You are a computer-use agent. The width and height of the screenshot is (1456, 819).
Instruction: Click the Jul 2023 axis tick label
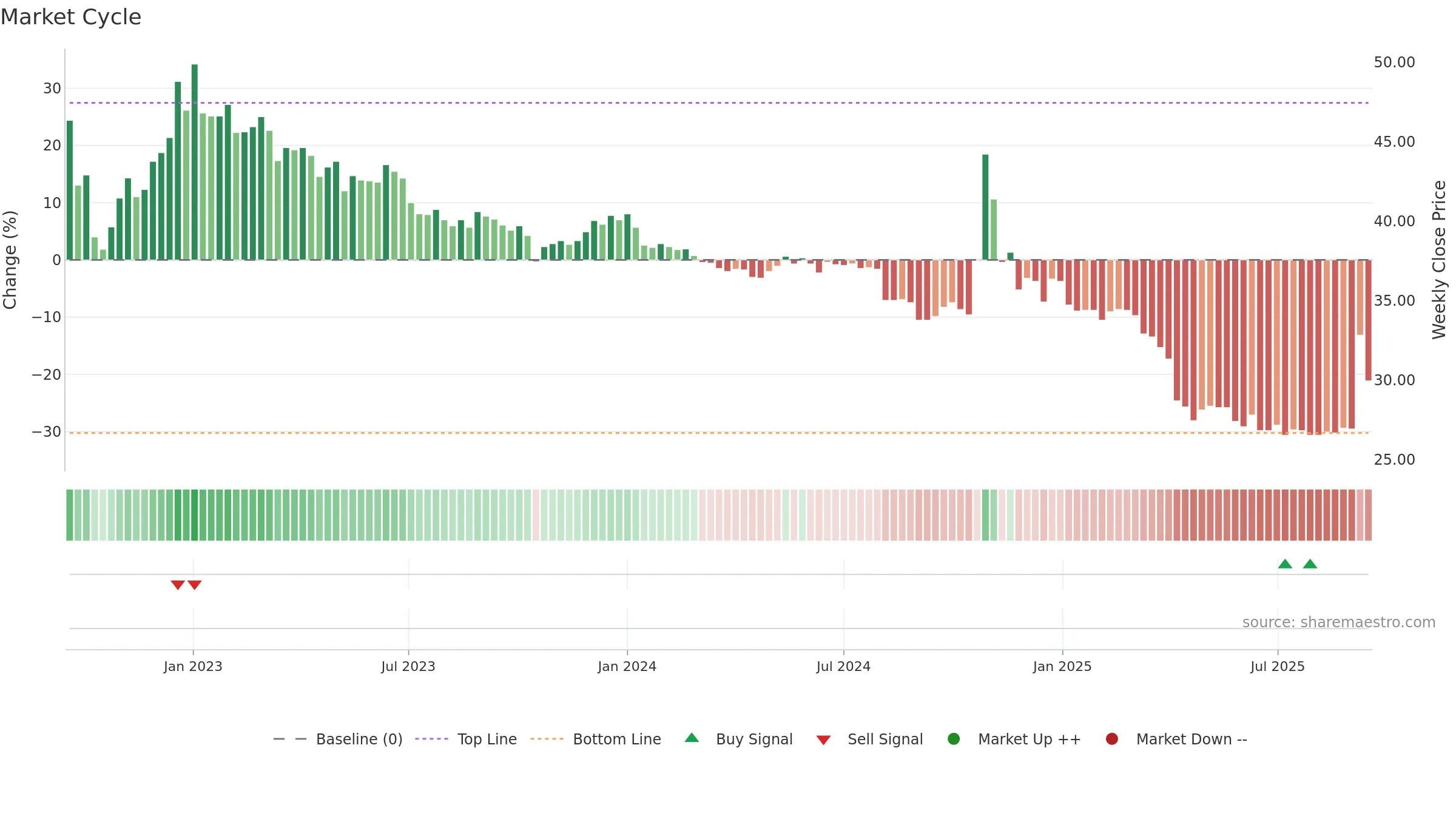[x=408, y=666]
